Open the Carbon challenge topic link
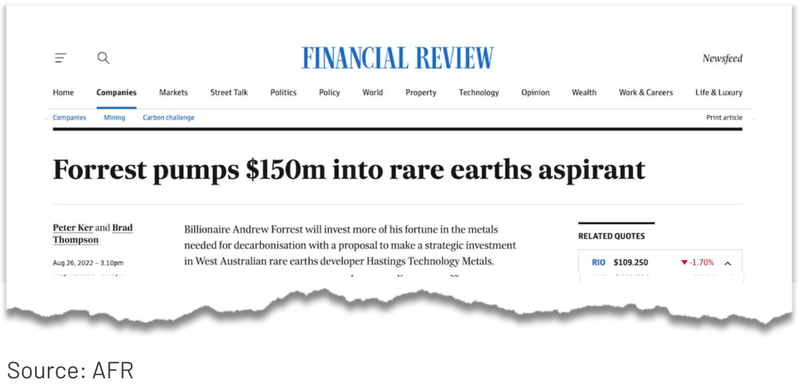 [x=168, y=117]
